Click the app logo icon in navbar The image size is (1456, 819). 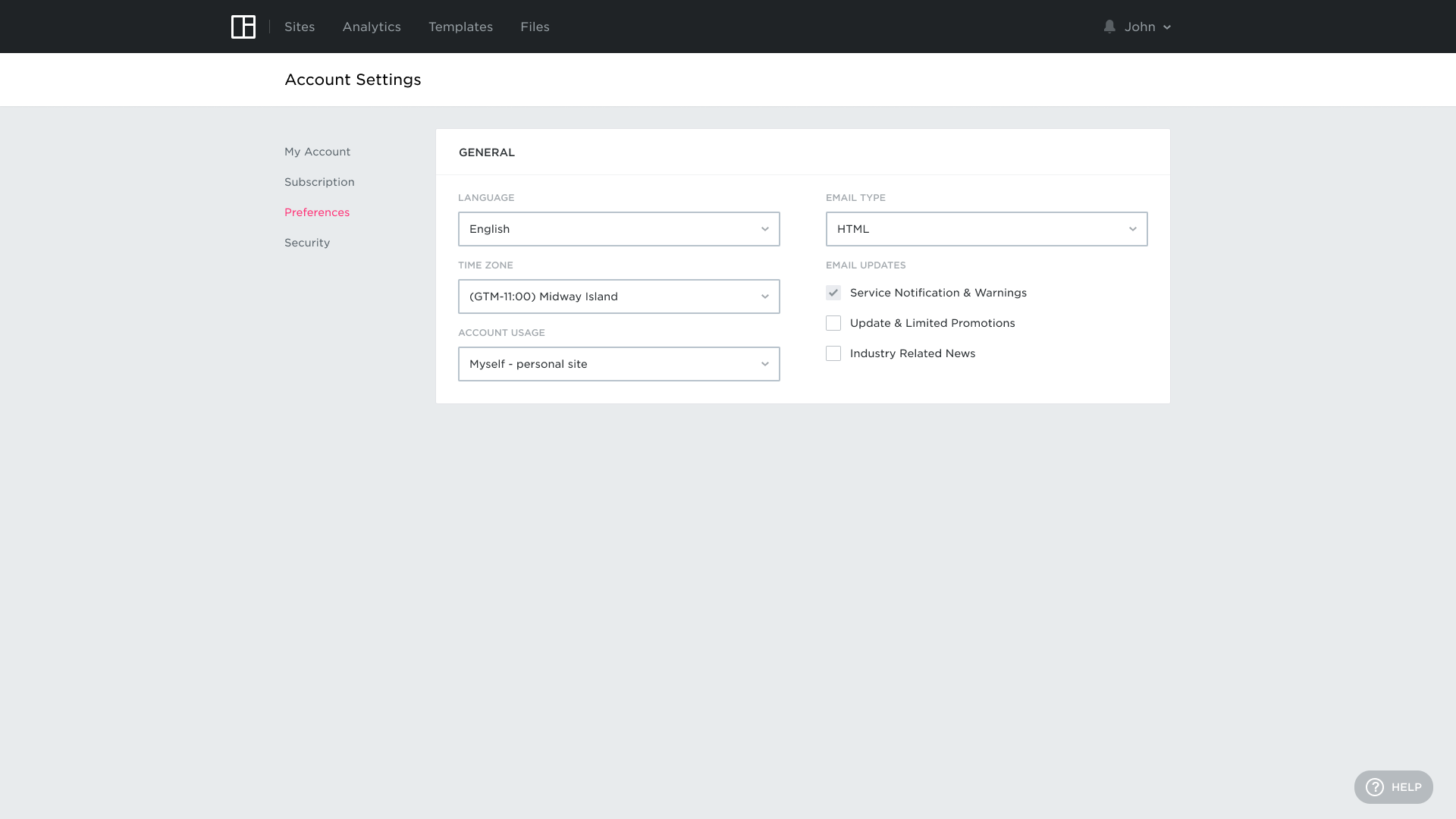point(243,27)
